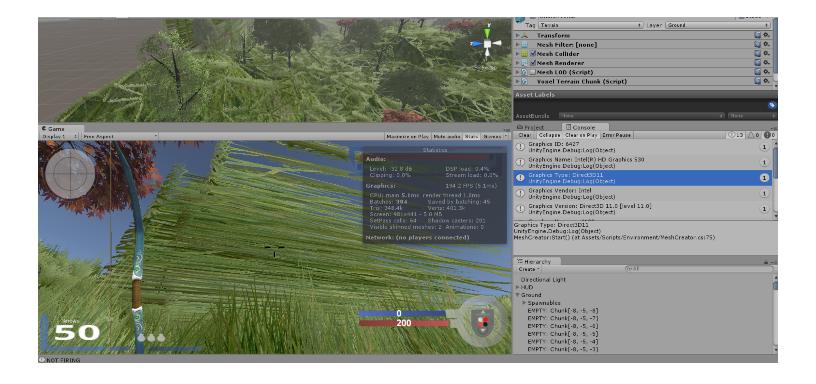This screenshot has width=816, height=384.
Task: Click the Mesh LOD script icon
Action: [x=525, y=72]
